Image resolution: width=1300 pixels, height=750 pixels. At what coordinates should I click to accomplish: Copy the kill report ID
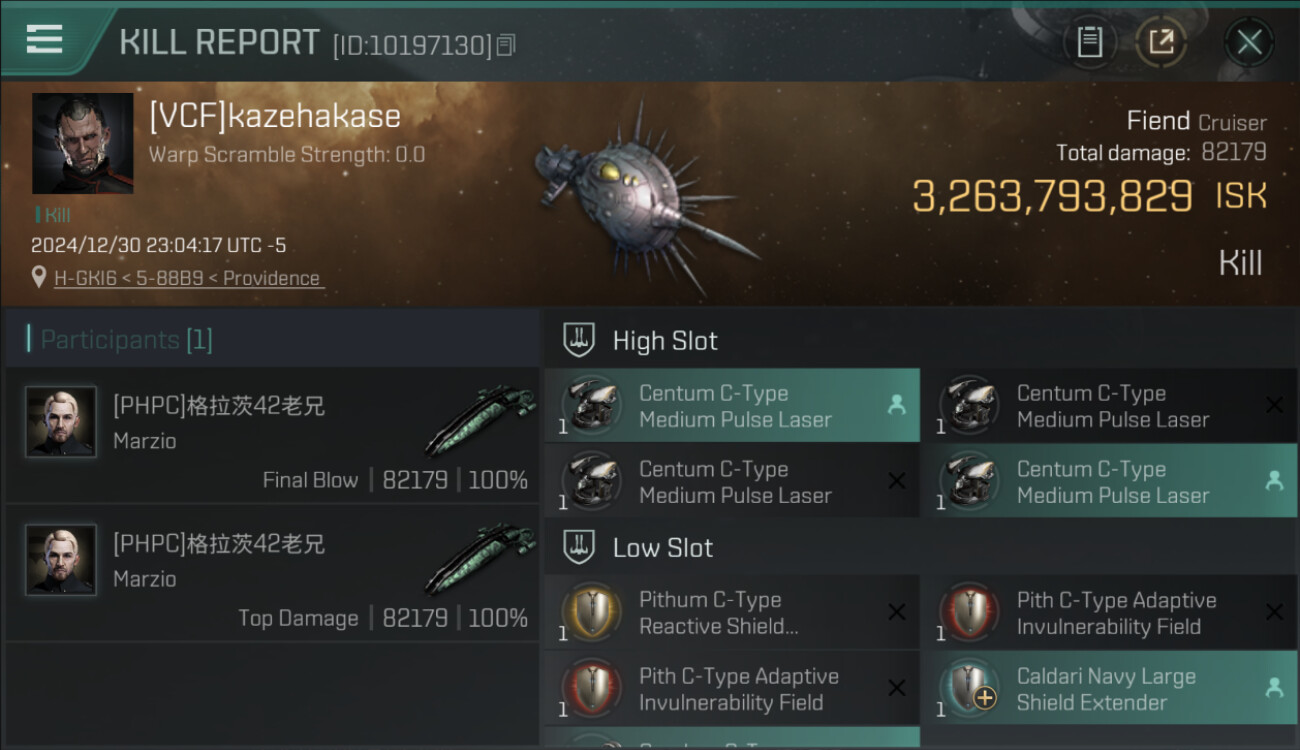(506, 45)
